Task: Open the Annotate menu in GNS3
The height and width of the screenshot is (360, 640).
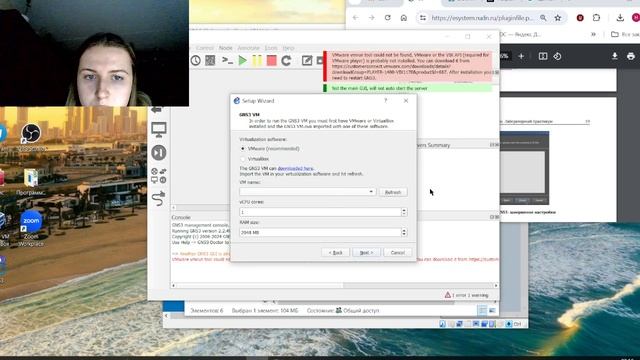Action: click(248, 48)
